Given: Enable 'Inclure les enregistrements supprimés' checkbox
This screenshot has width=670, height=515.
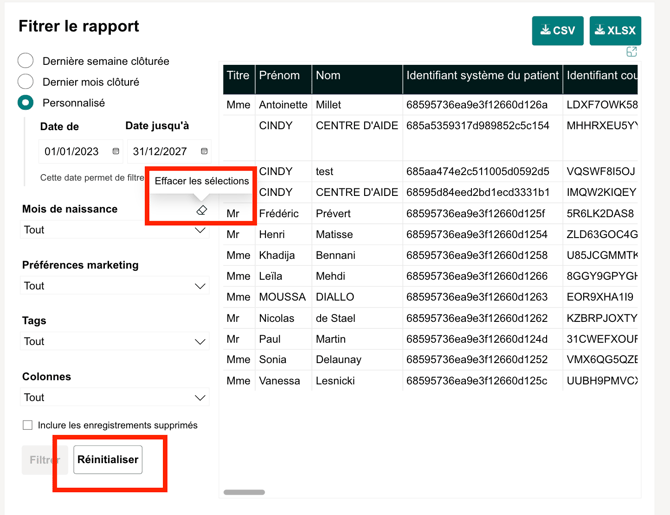Looking at the screenshot, I should 28,425.
